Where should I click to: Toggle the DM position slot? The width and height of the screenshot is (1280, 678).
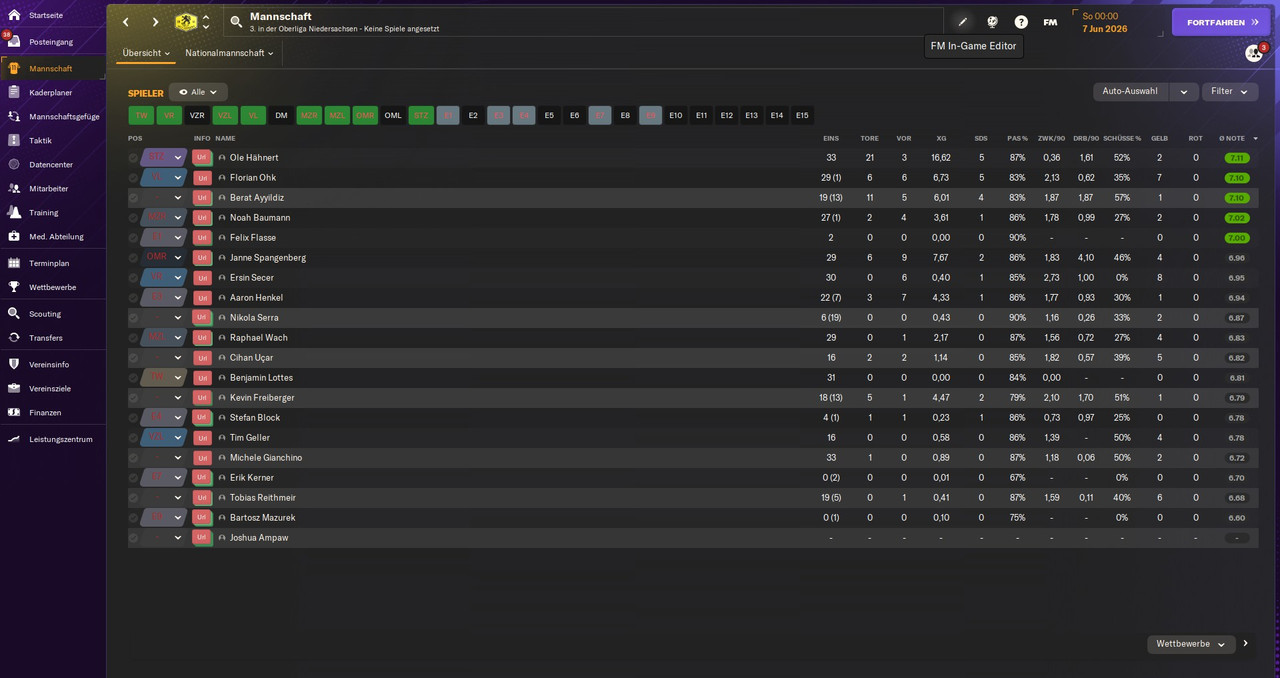coord(281,115)
